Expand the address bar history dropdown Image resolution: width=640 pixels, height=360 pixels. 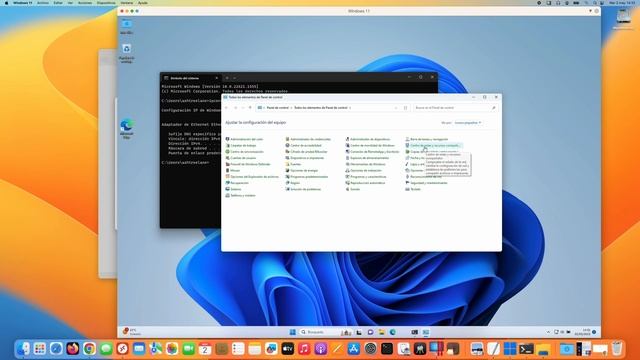coord(396,108)
